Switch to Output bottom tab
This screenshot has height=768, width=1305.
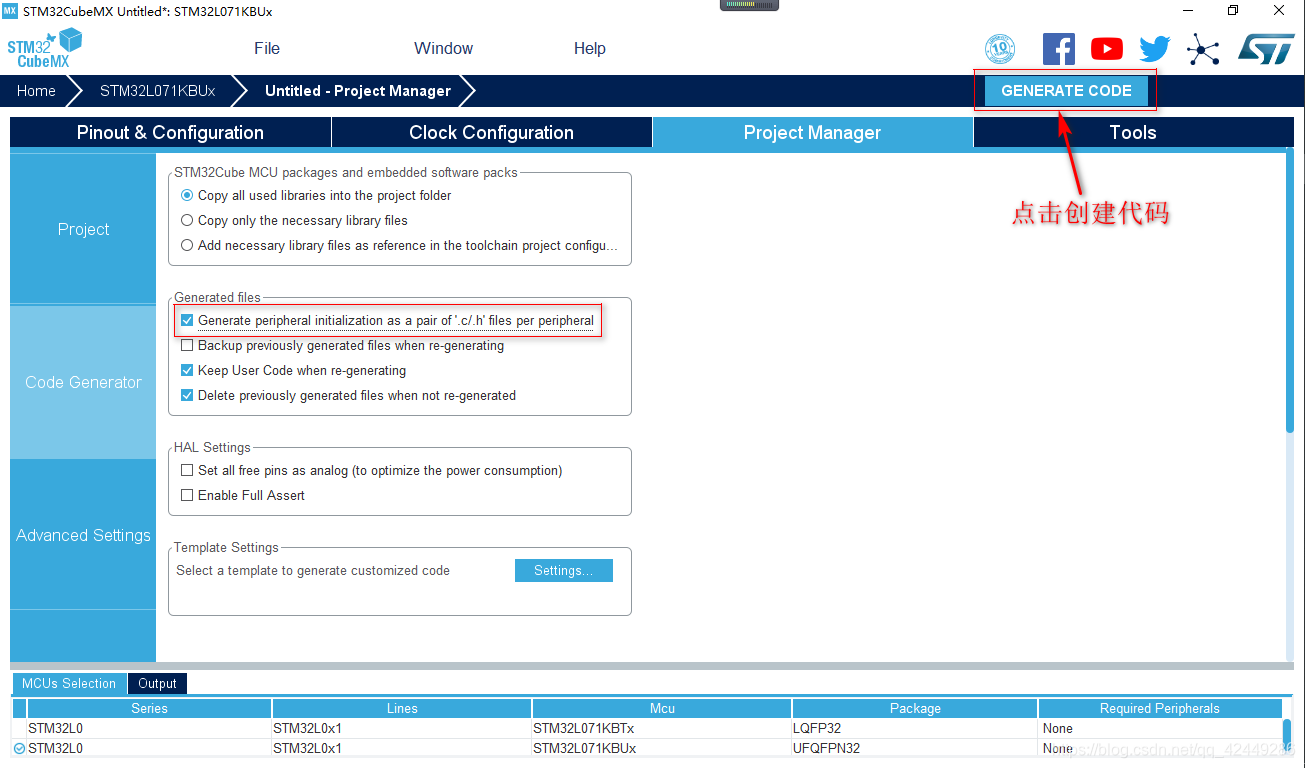pyautogui.click(x=157, y=683)
